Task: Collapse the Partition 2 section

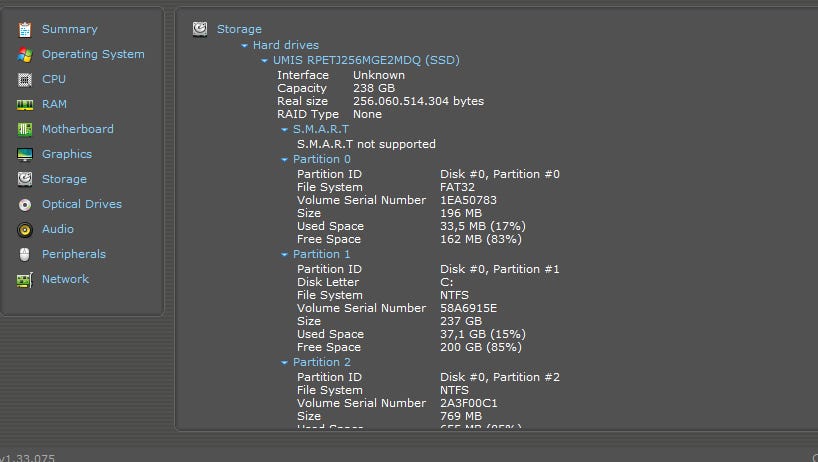Action: [284, 363]
